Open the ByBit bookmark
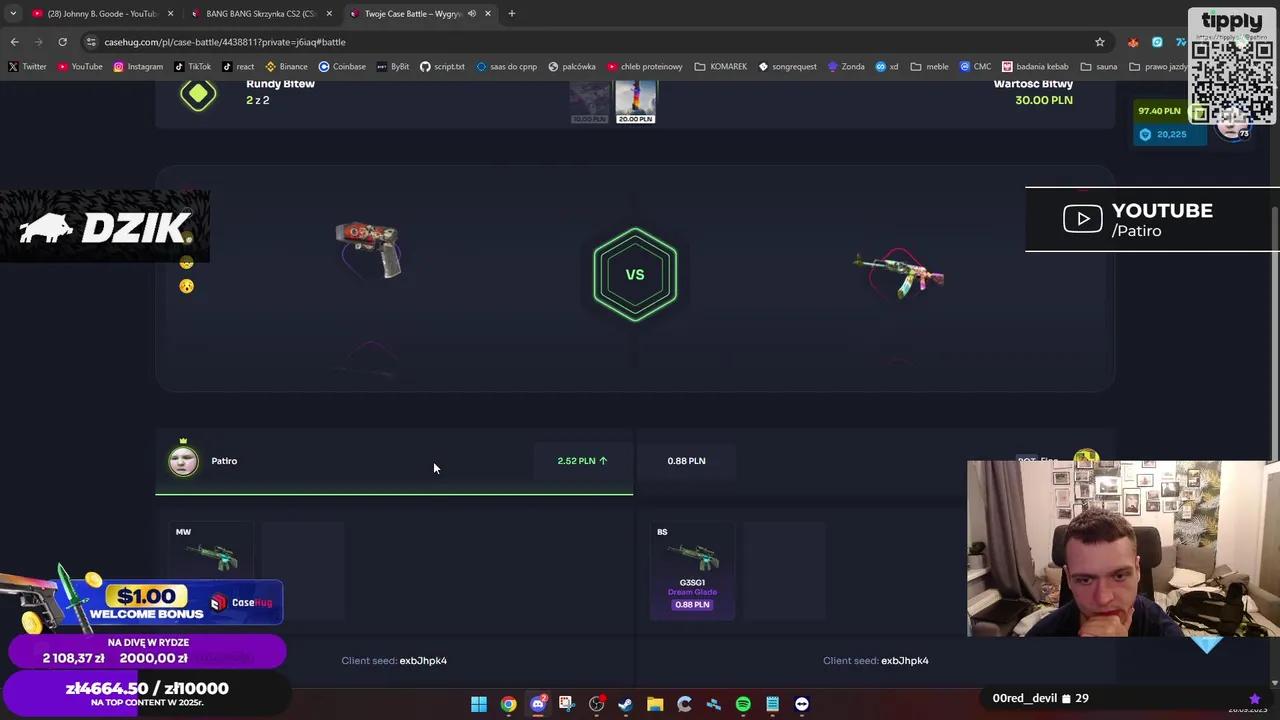Image resolution: width=1280 pixels, height=720 pixels. (x=393, y=67)
